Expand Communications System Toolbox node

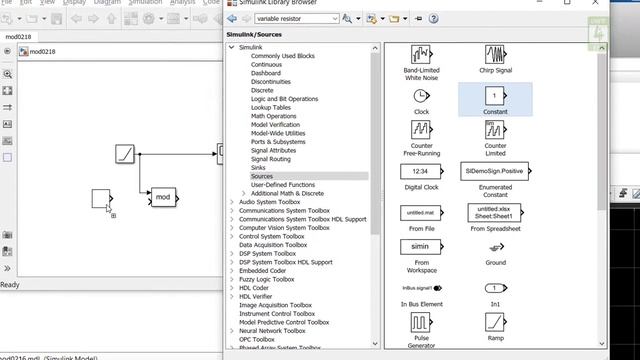pos(232,211)
